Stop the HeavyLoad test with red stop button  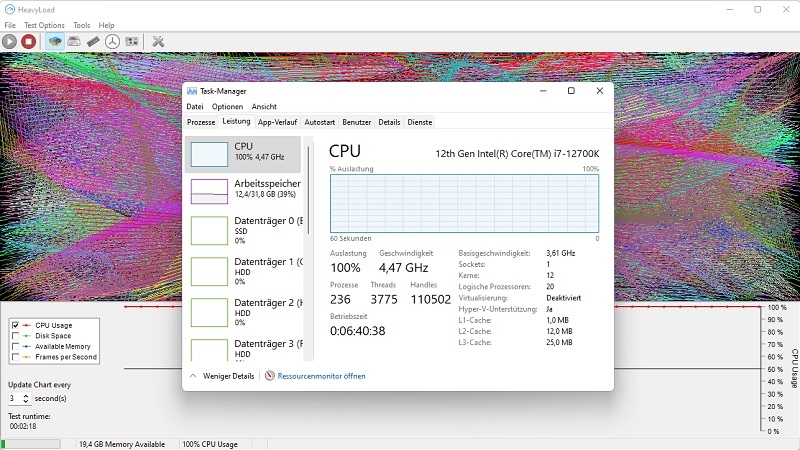(x=29, y=41)
